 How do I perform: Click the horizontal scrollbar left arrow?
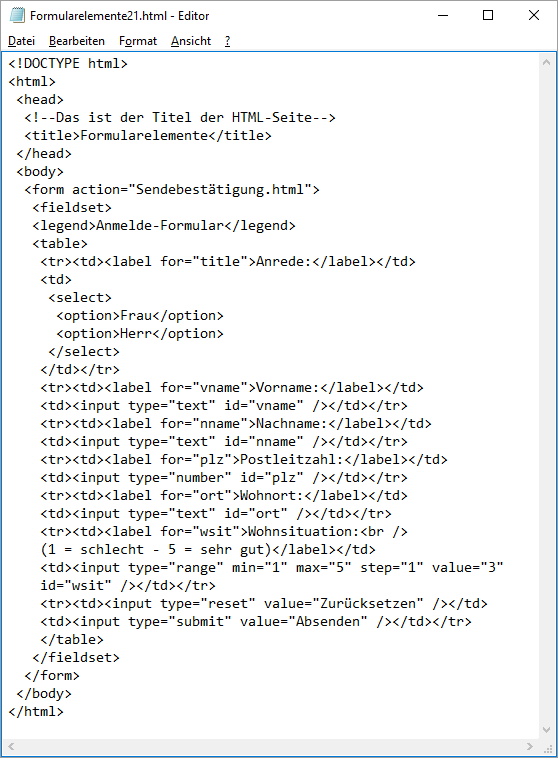coord(11,746)
